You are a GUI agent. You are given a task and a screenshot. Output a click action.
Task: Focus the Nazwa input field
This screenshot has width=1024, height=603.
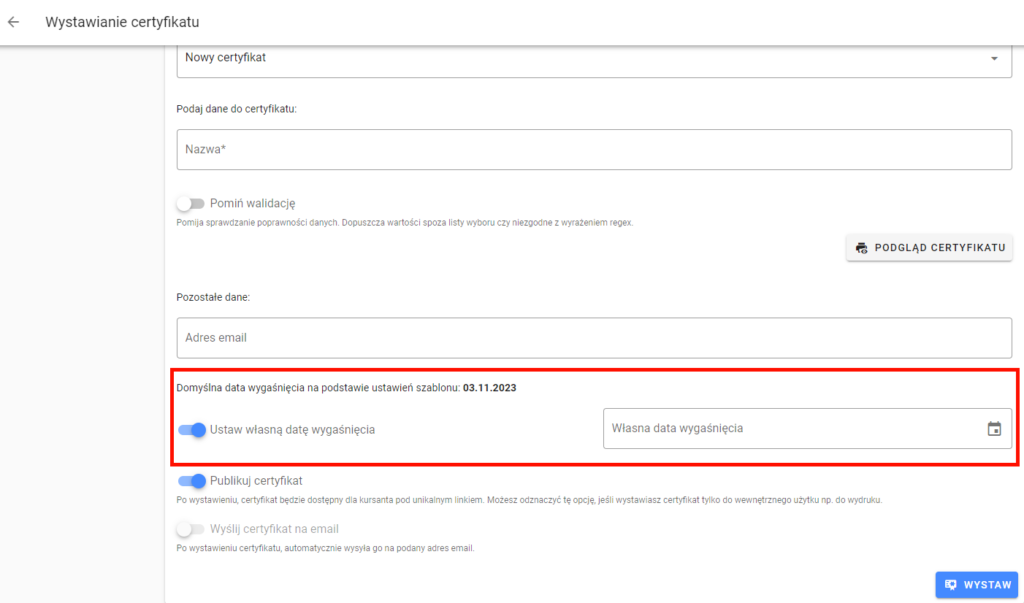click(x=594, y=150)
